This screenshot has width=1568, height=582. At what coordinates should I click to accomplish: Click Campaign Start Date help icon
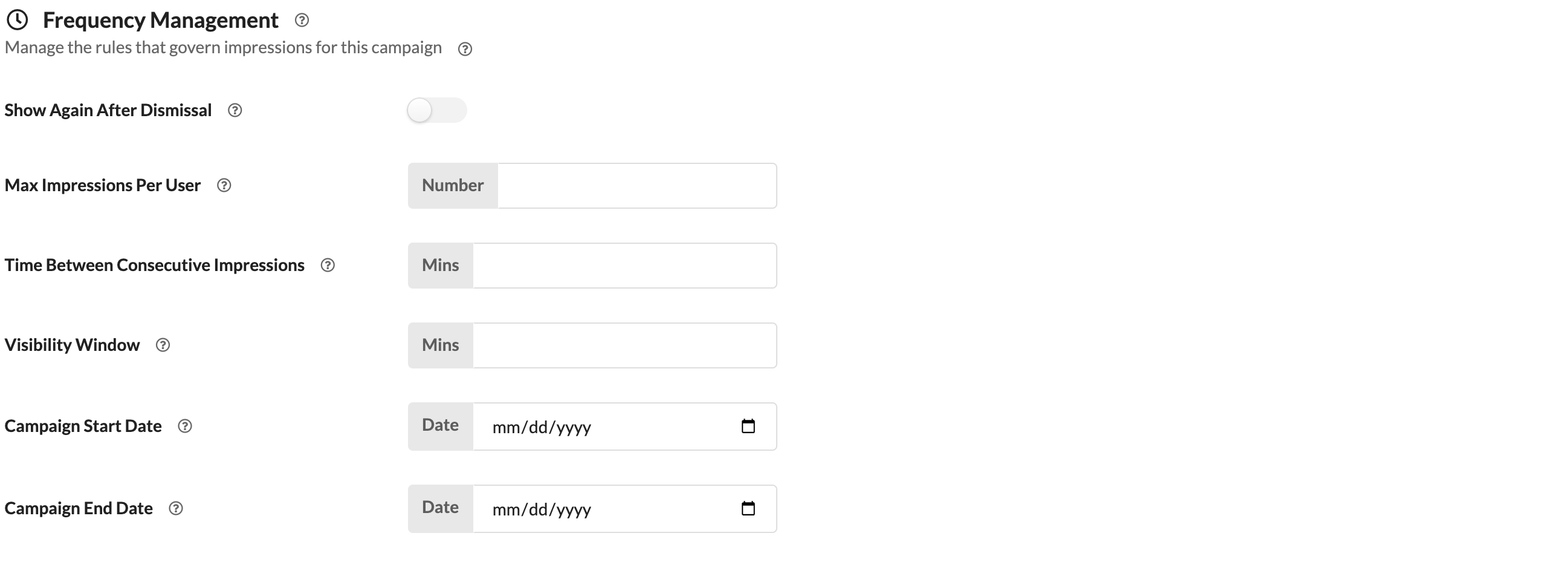[x=185, y=426]
